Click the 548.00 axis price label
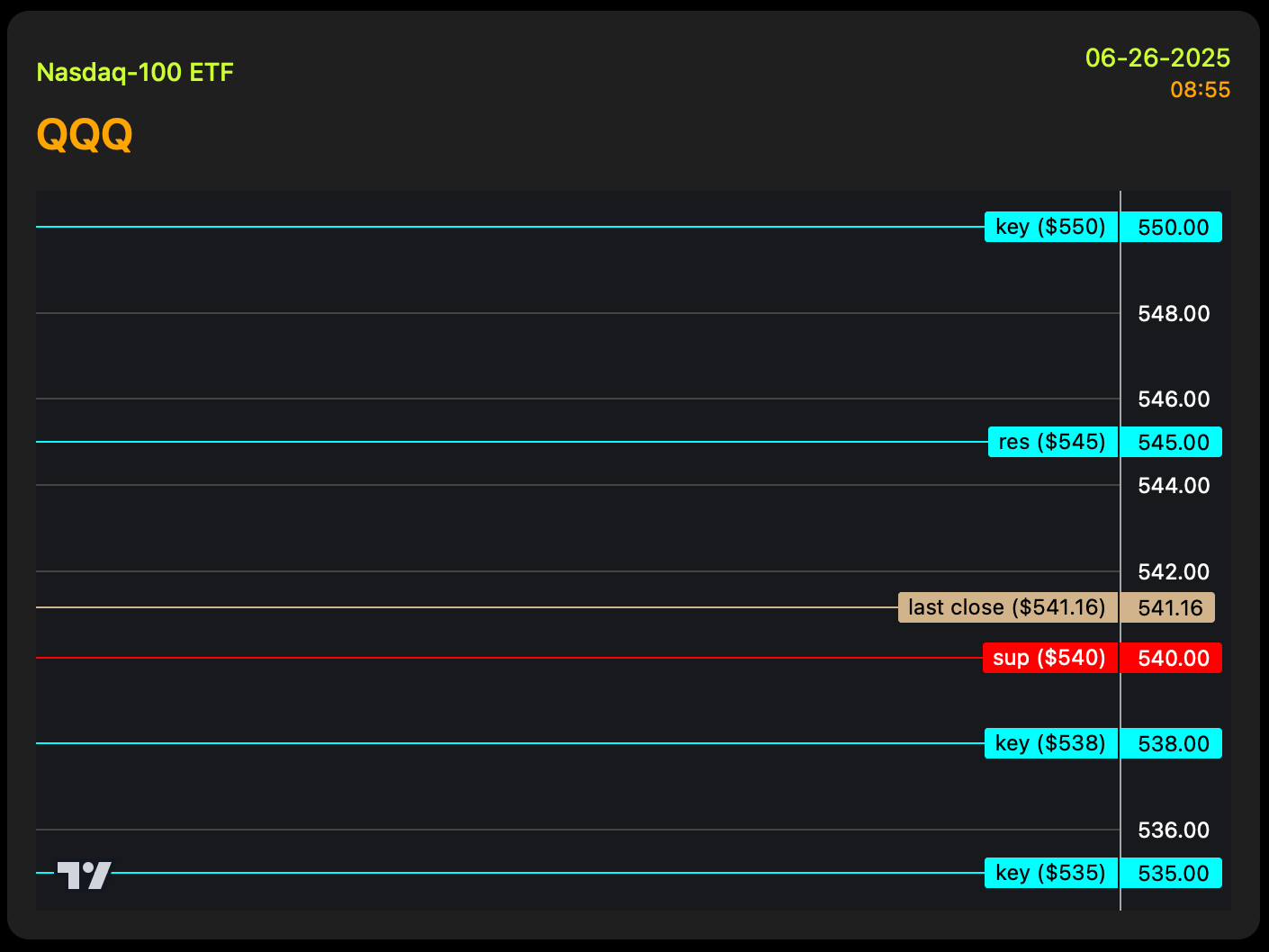The height and width of the screenshot is (952, 1269). 1174,313
